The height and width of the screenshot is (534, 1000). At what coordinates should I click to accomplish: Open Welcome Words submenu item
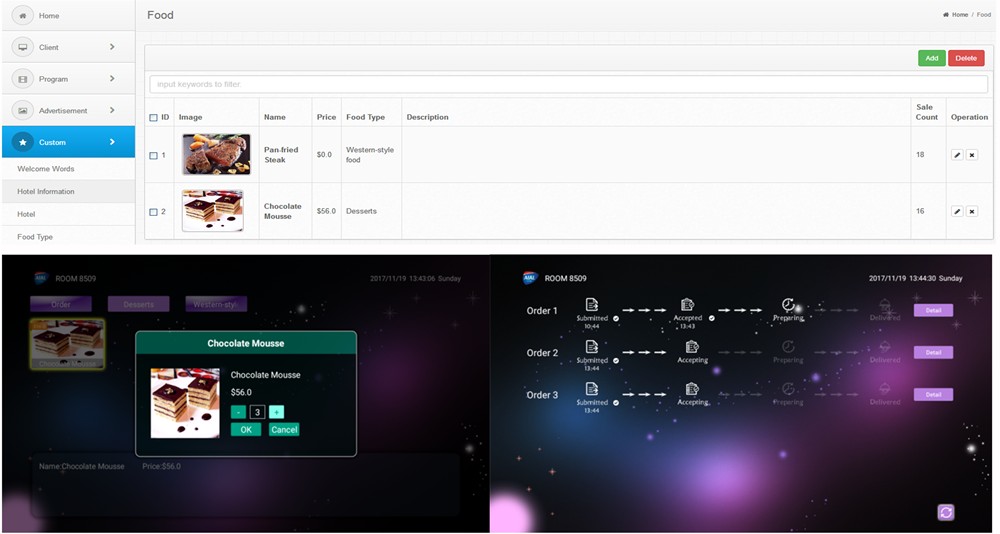point(68,168)
